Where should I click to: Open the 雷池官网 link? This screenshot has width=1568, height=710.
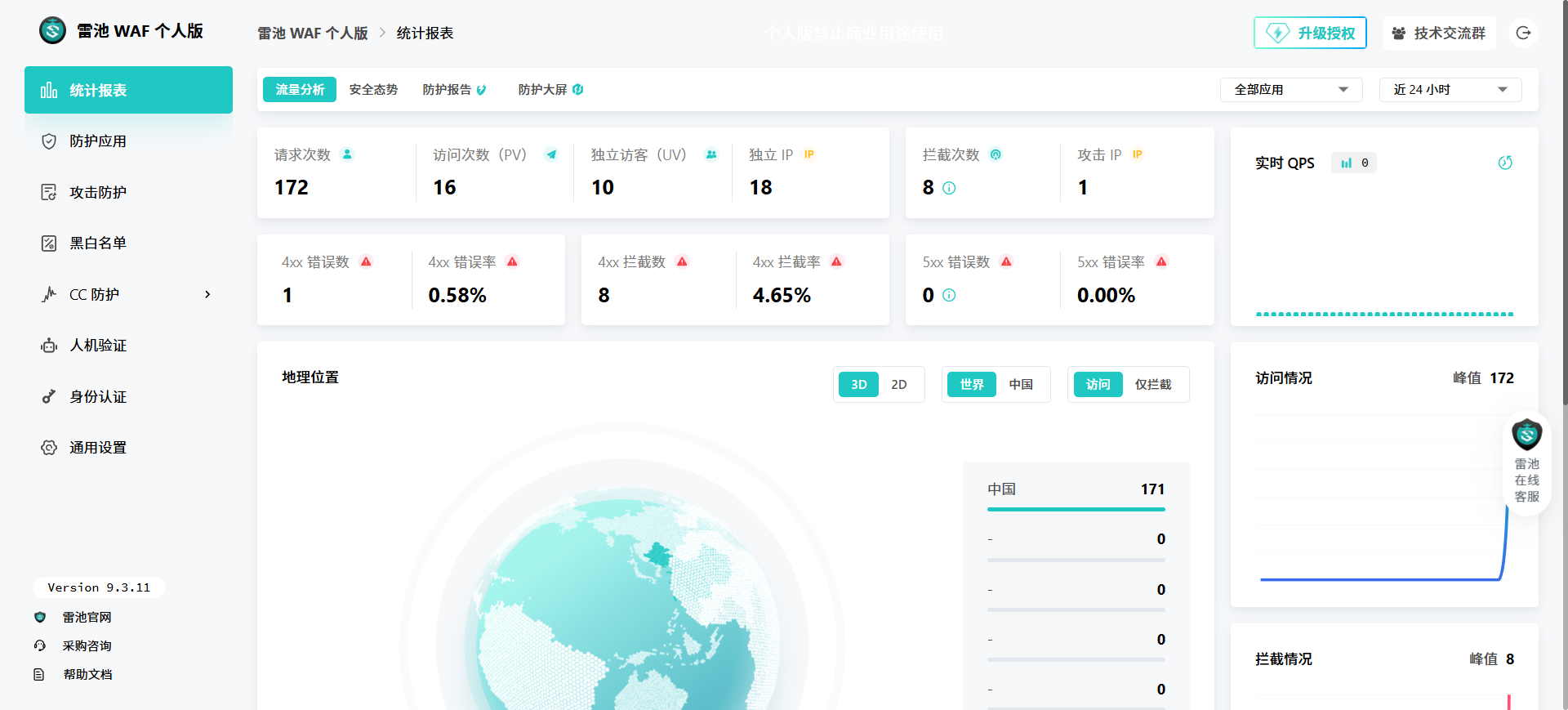[x=87, y=618]
